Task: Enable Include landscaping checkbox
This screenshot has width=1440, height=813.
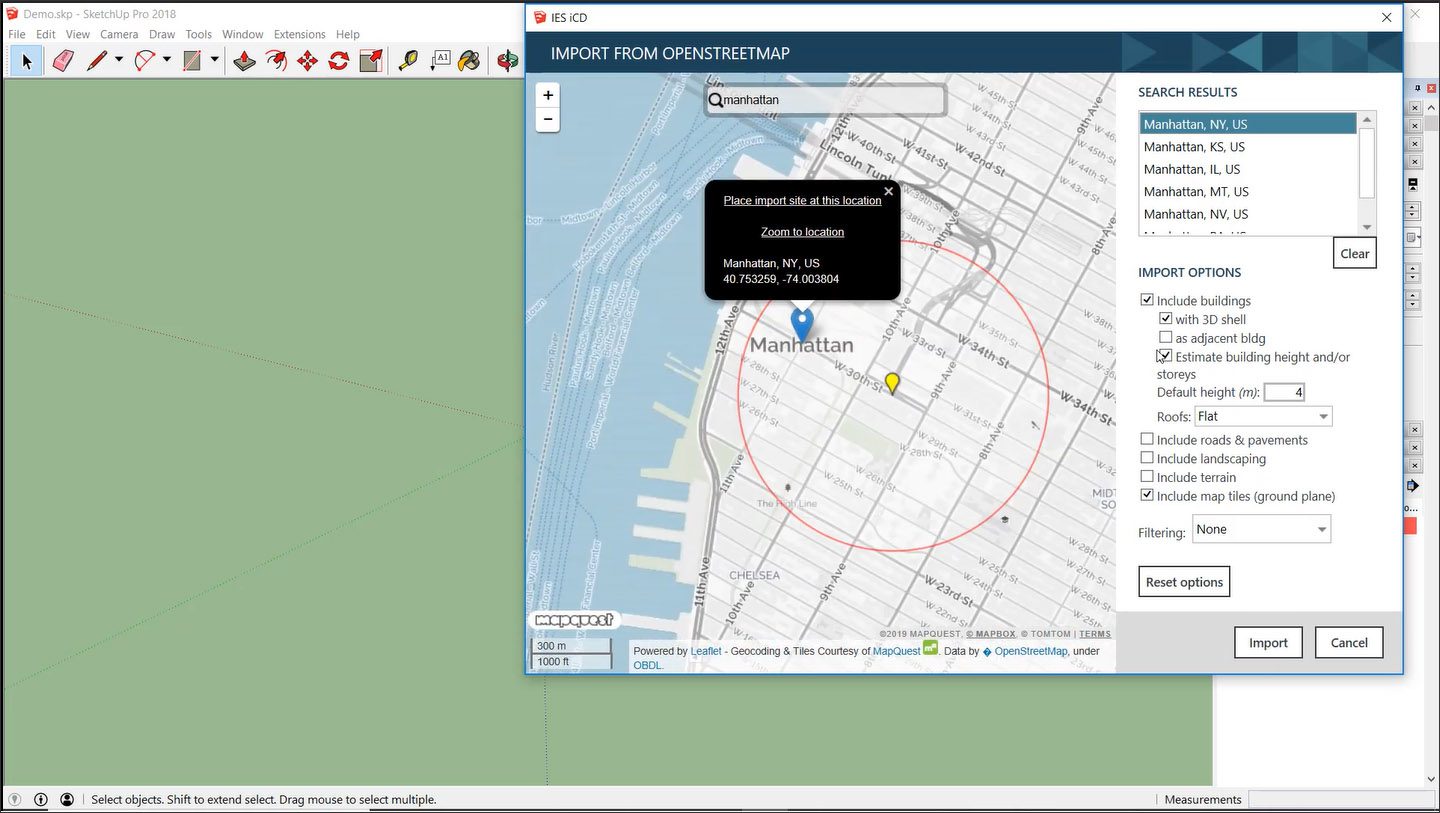Action: tap(1147, 458)
